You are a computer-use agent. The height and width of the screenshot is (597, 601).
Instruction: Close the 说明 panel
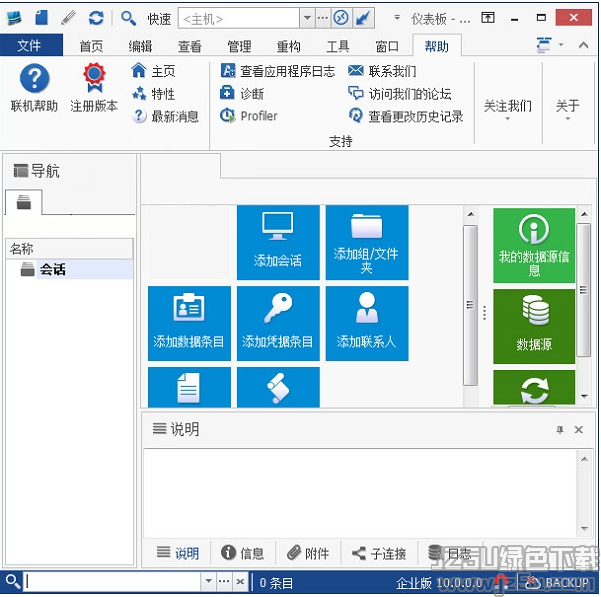578,430
